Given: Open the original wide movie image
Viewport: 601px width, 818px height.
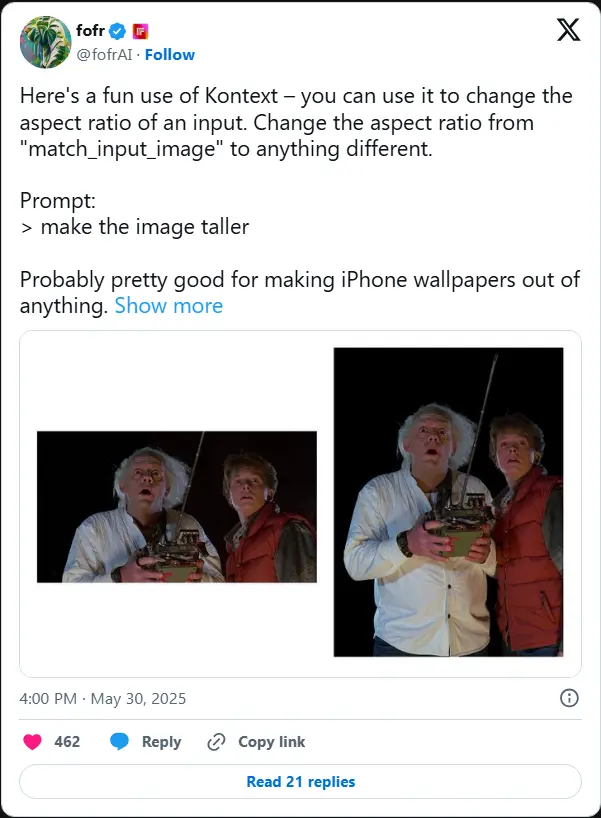Looking at the screenshot, I should (x=177, y=507).
